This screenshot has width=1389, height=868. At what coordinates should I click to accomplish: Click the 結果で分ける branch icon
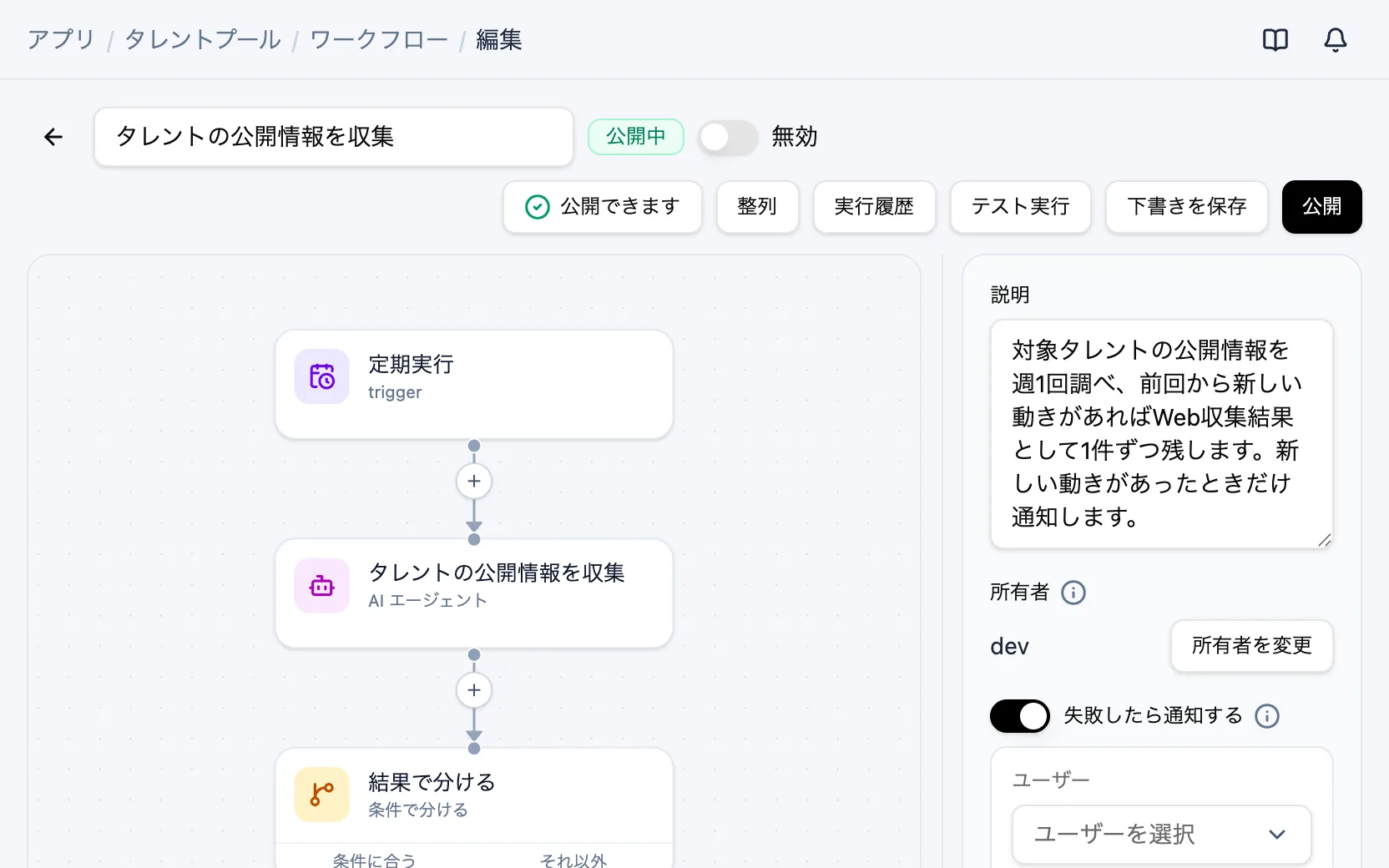click(322, 795)
